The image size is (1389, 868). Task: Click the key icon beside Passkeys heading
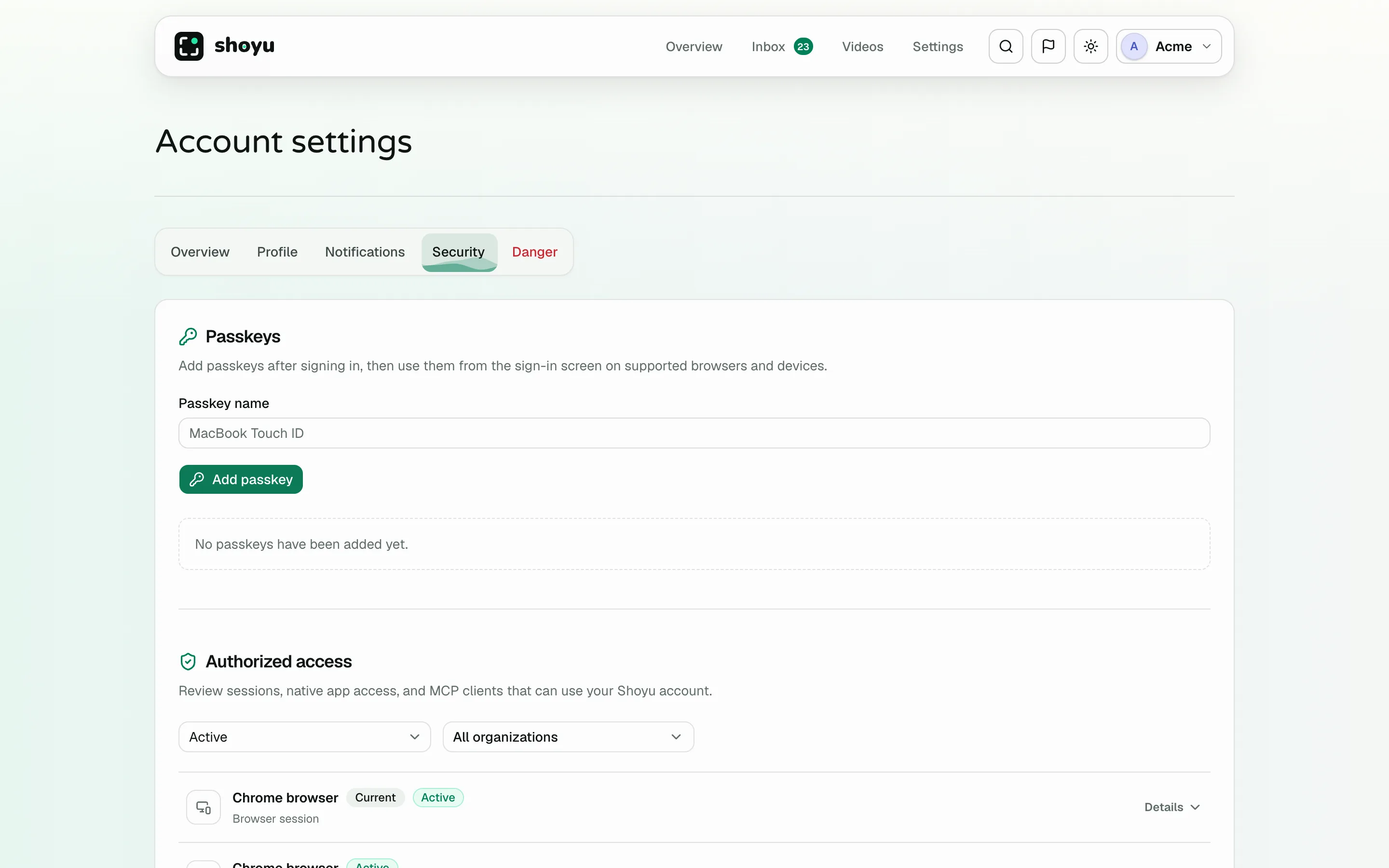click(x=188, y=337)
